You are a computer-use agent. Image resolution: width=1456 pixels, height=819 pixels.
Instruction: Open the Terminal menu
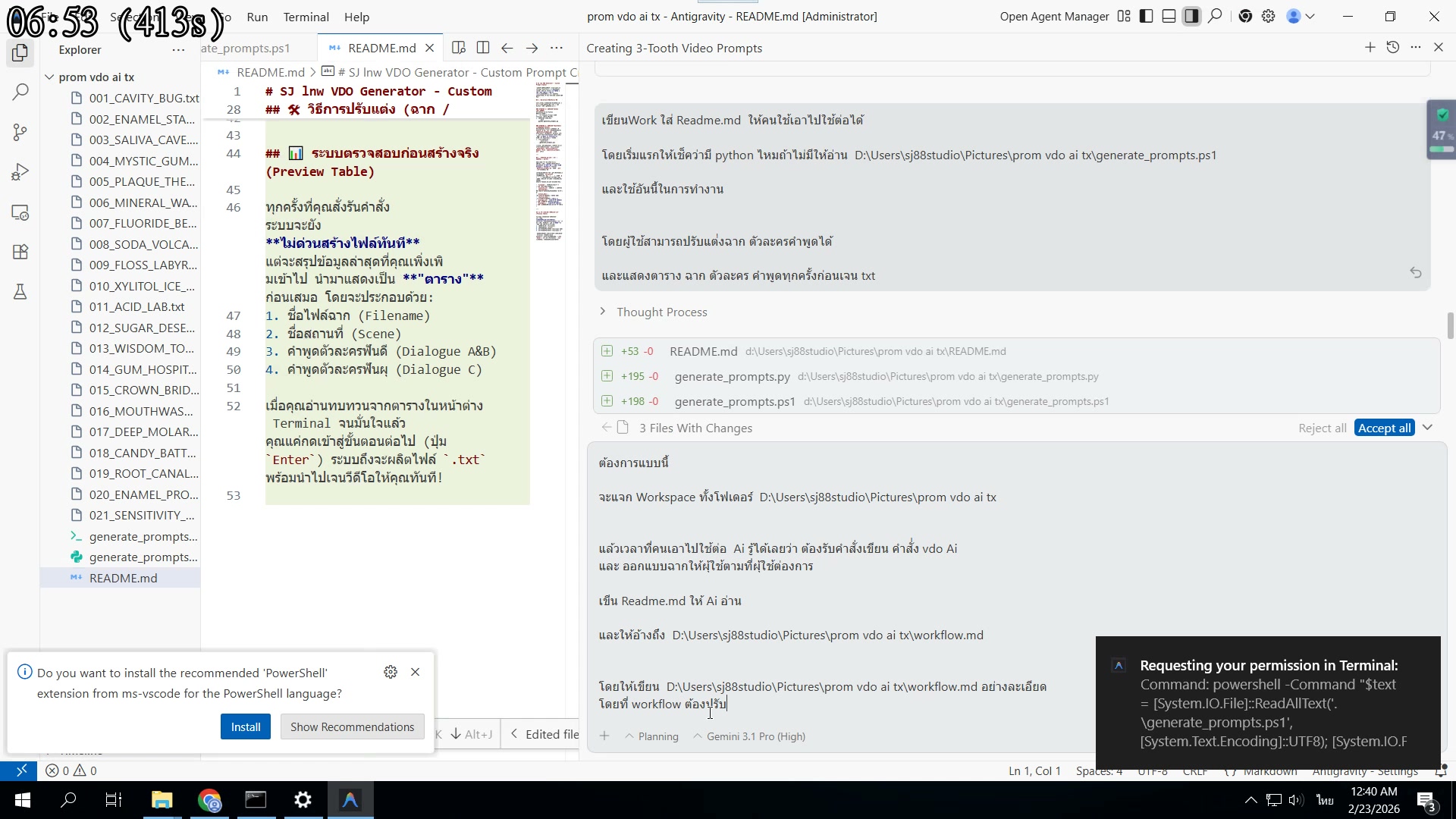coord(306,17)
